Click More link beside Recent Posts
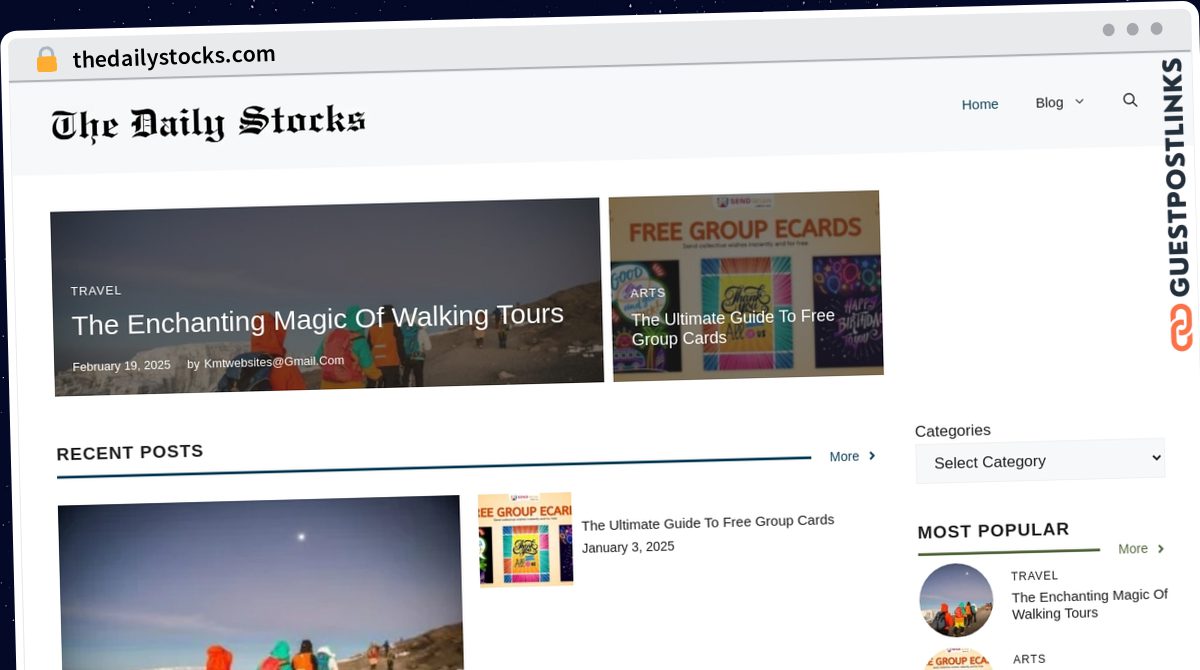1200x670 pixels. coord(844,456)
